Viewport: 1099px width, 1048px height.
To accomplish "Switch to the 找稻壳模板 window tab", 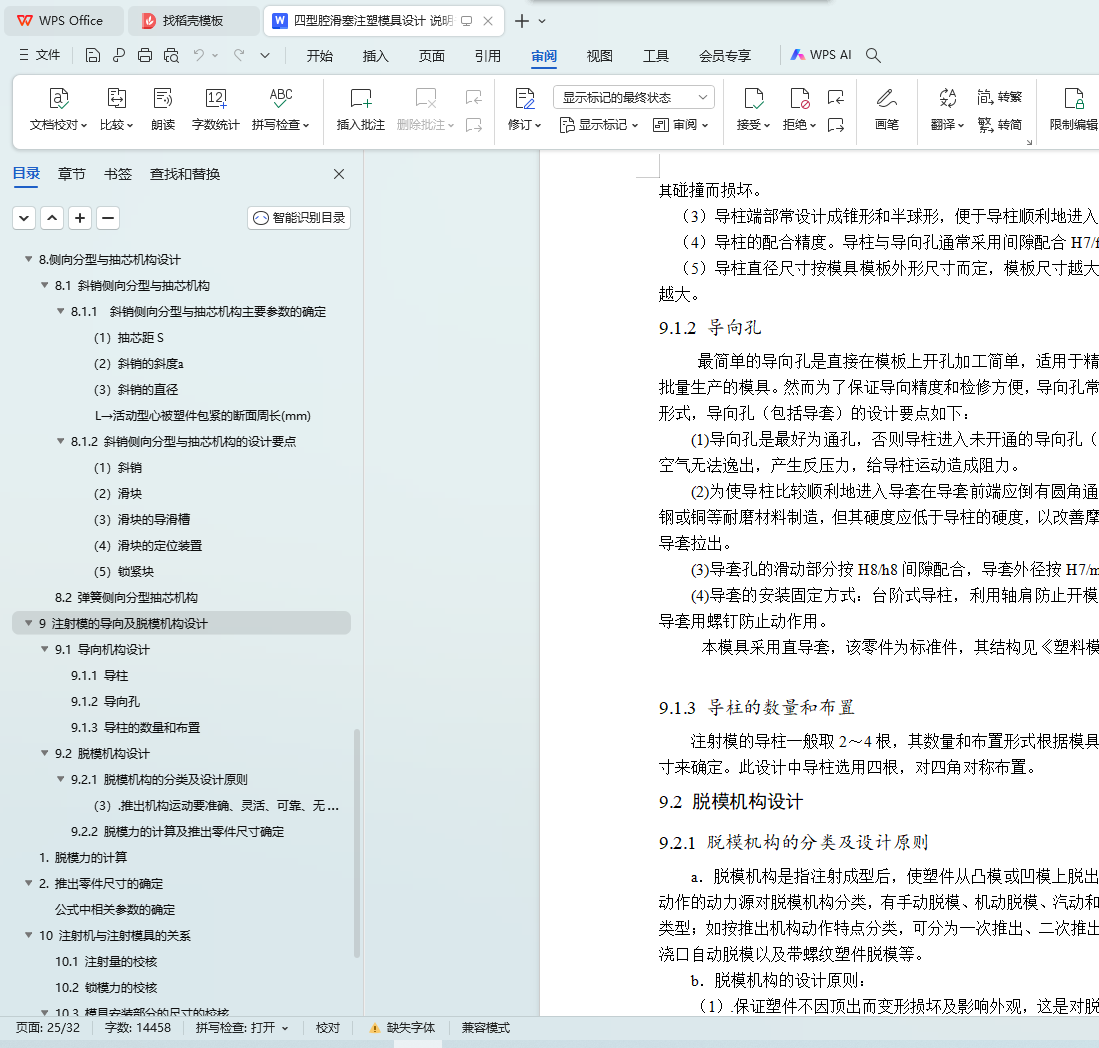I will click(x=193, y=21).
